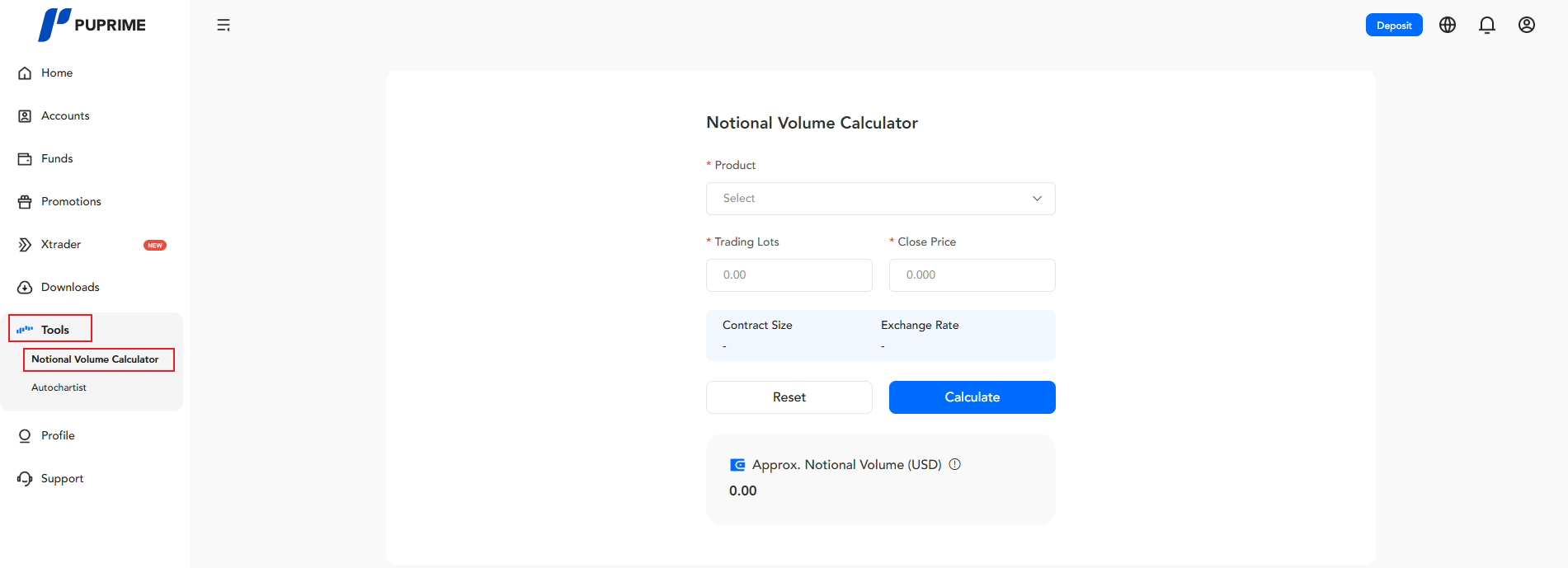Open the user account profile icon

click(1526, 26)
